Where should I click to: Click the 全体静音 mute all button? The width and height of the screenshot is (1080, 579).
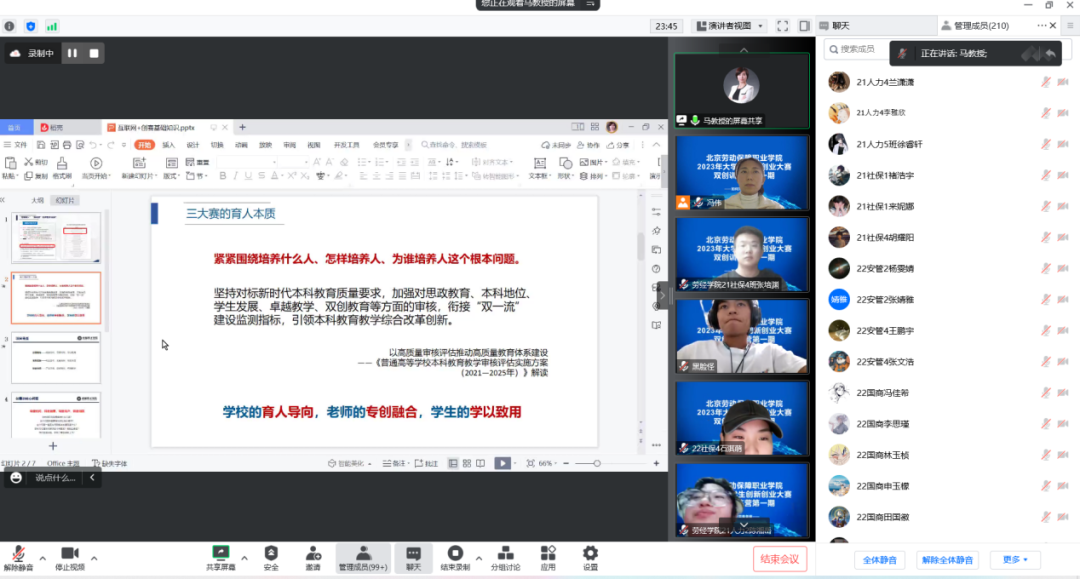[881, 559]
